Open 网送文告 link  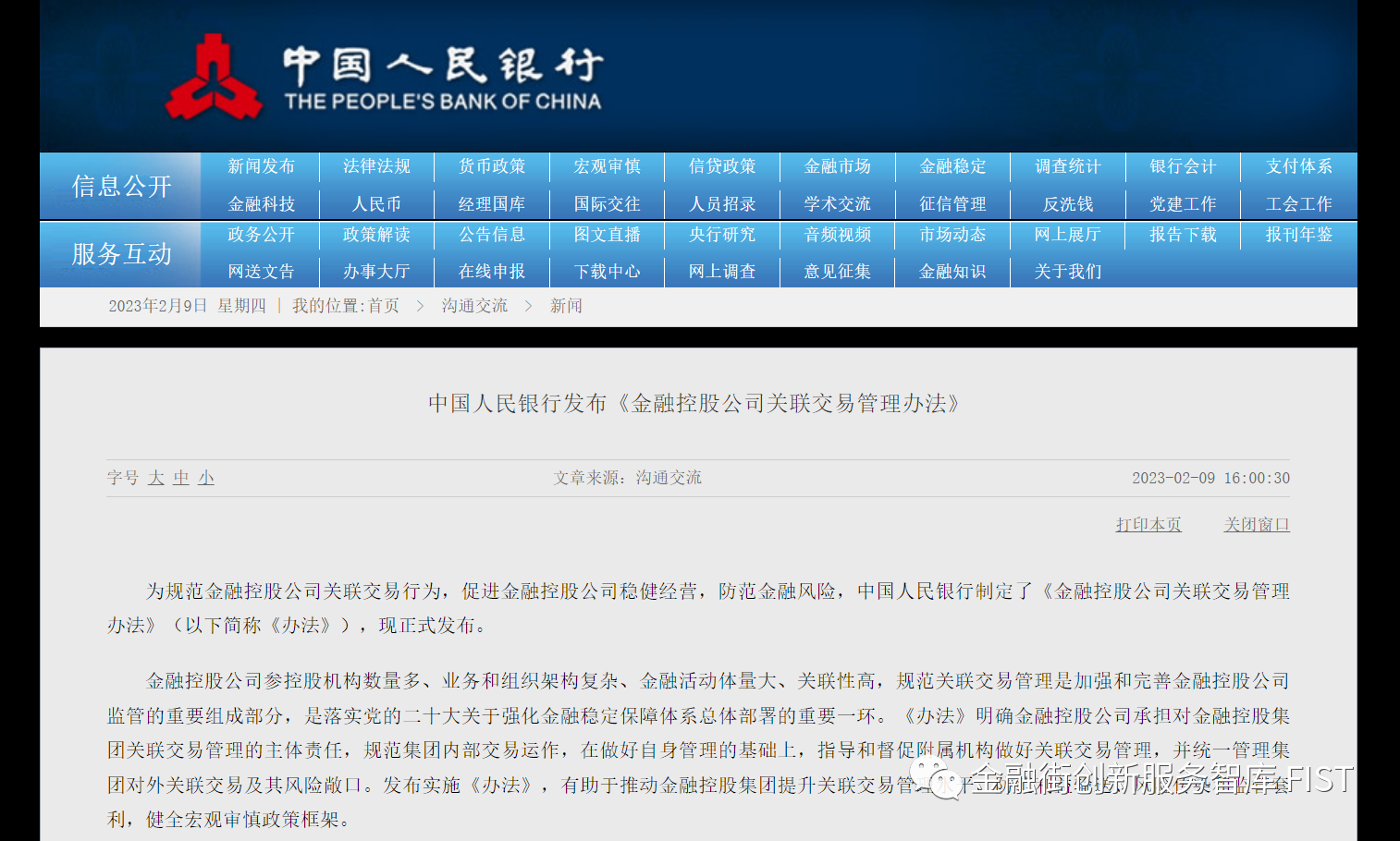pos(261,272)
